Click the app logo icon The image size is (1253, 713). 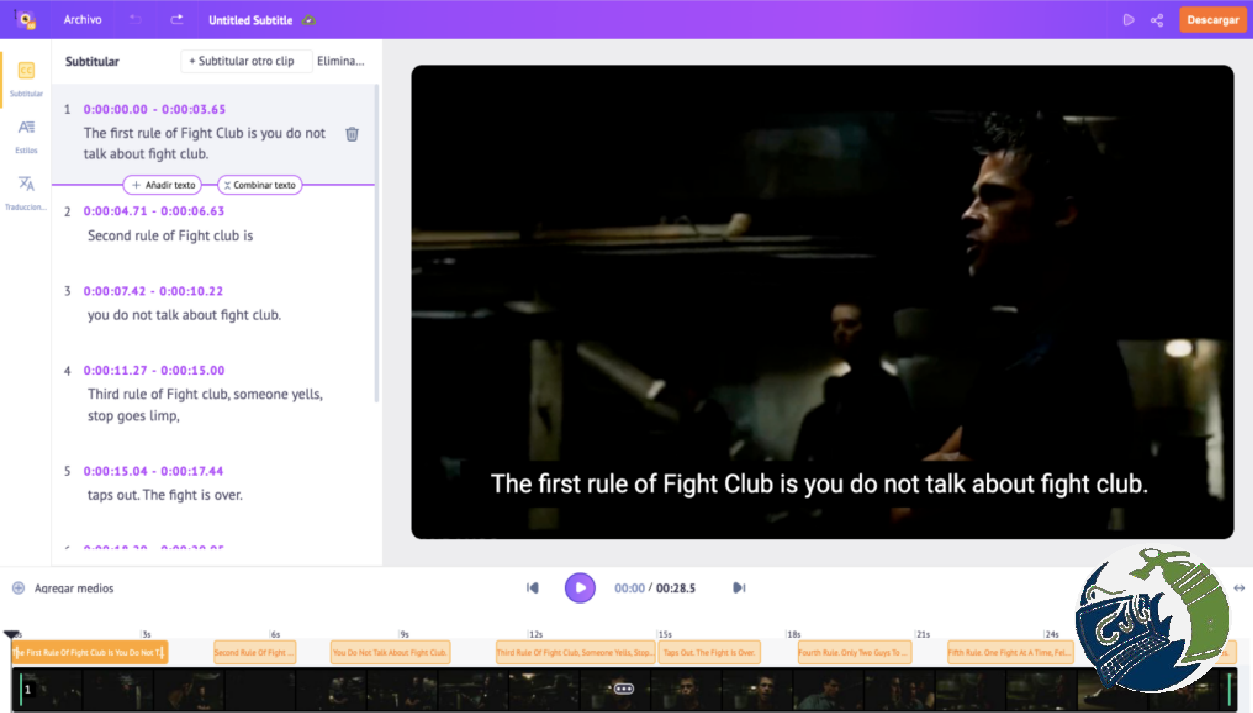click(26, 19)
